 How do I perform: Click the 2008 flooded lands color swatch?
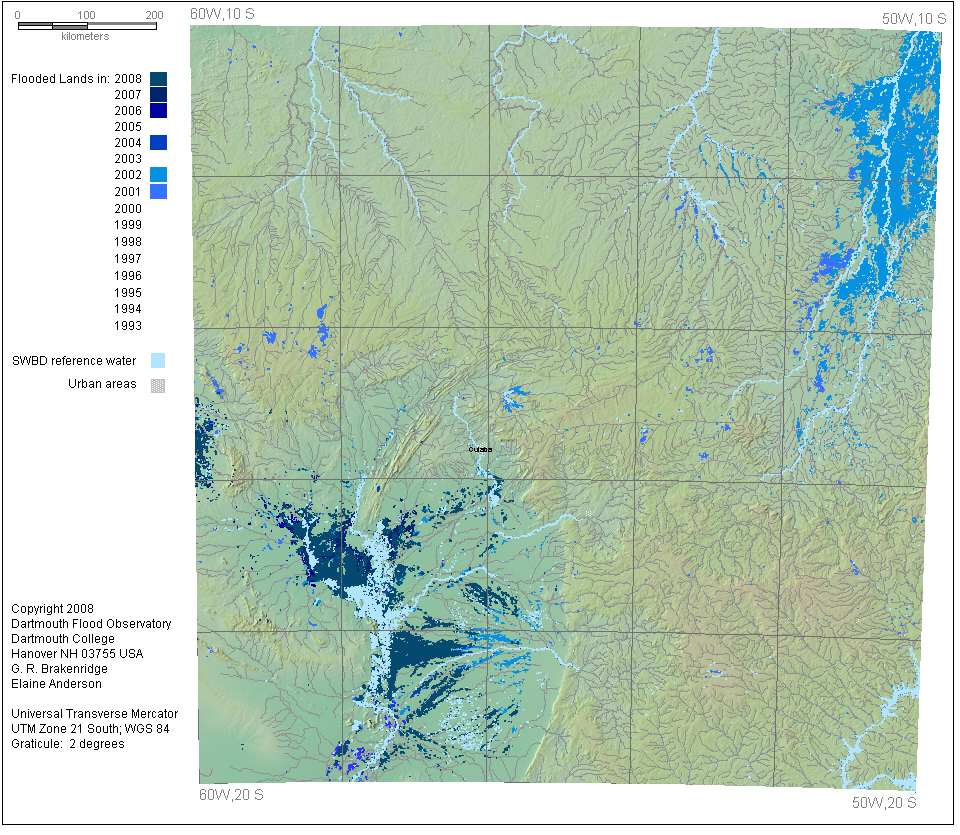[x=158, y=78]
